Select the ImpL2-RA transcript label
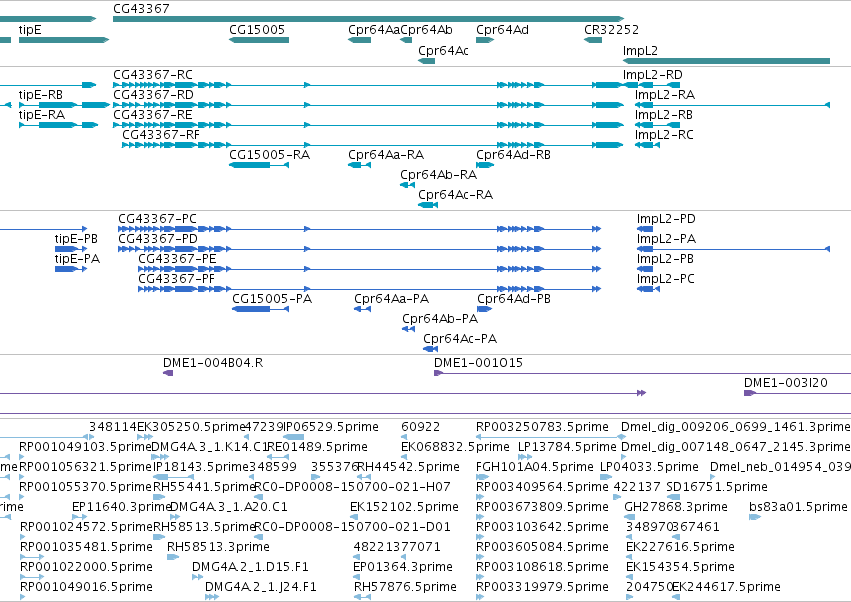Screen dimensions: 851x602 (665, 94)
